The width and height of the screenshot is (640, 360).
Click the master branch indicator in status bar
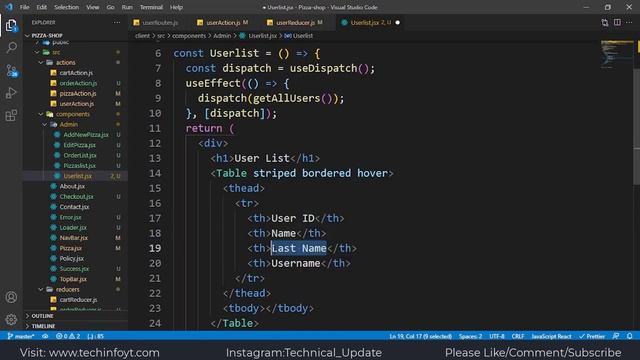coord(21,336)
